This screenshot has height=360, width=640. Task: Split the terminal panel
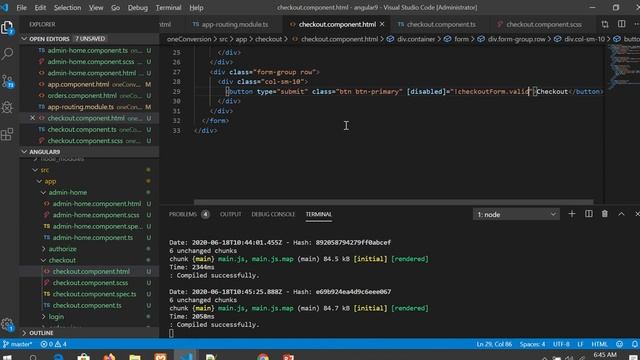pyautogui.click(x=589, y=214)
